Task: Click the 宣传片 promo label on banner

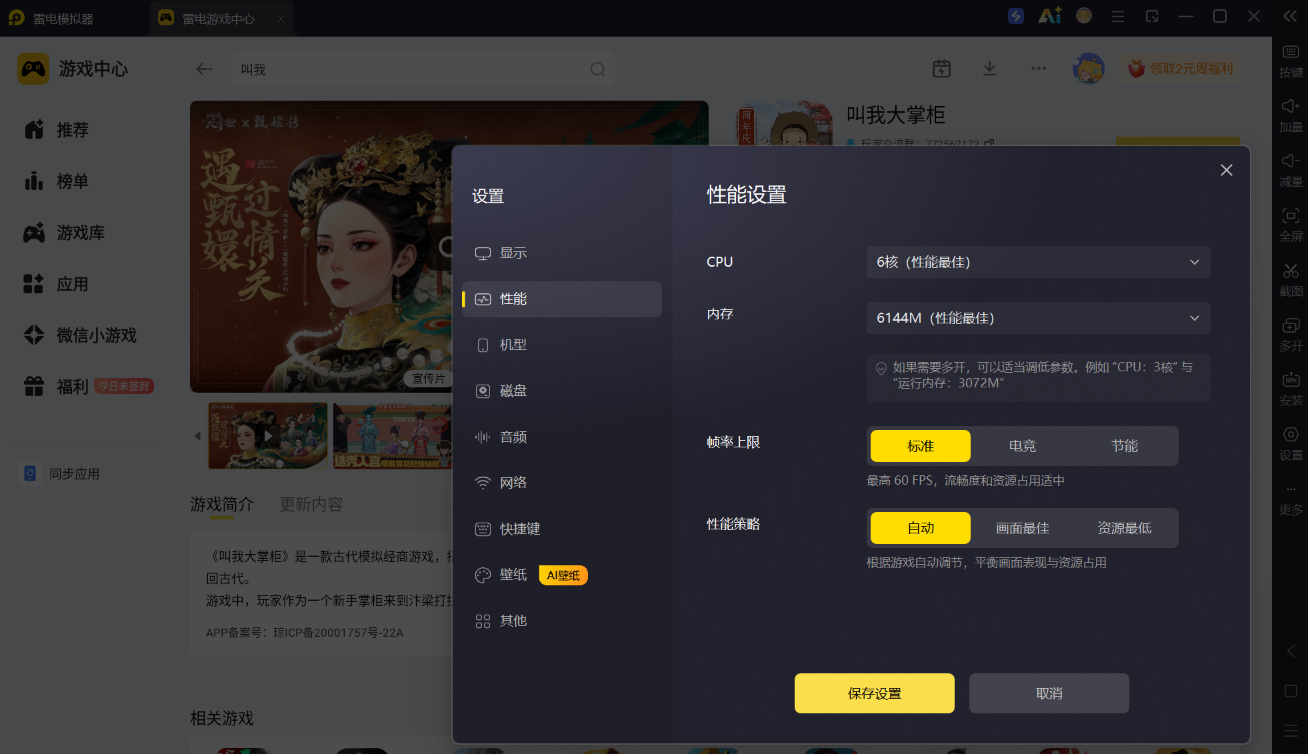Action: 429,379
